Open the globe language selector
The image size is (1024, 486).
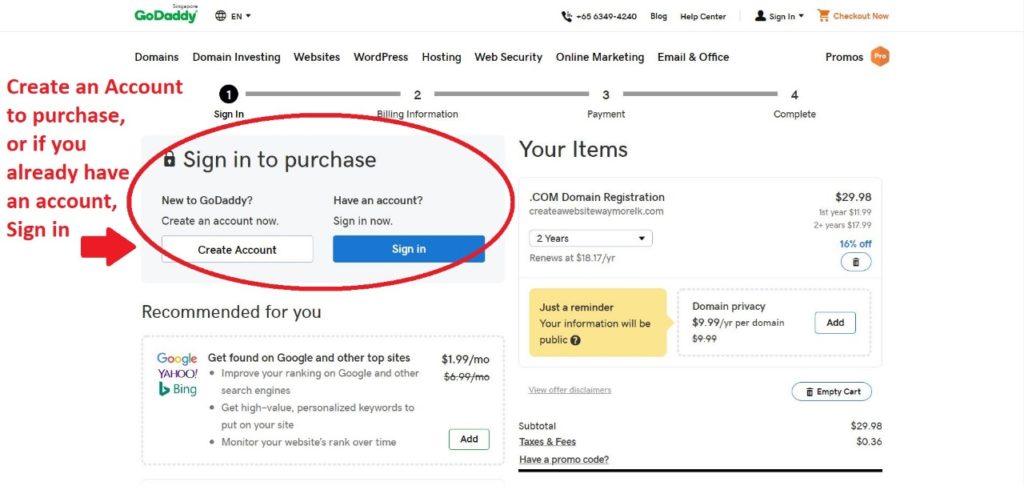(221, 16)
